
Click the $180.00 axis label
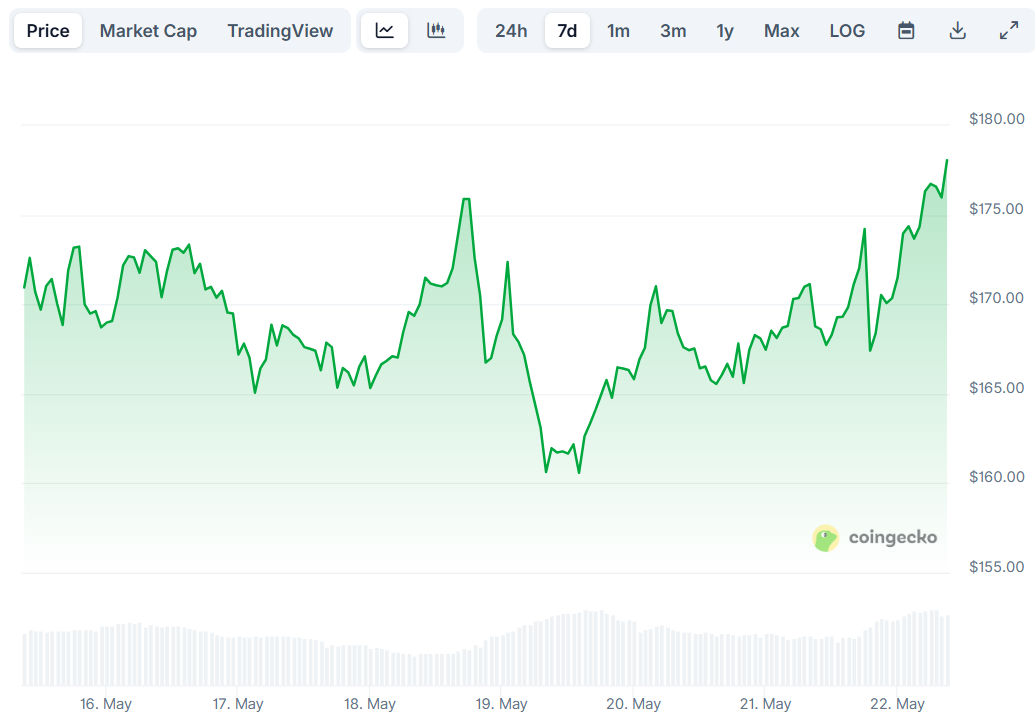pyautogui.click(x=996, y=119)
